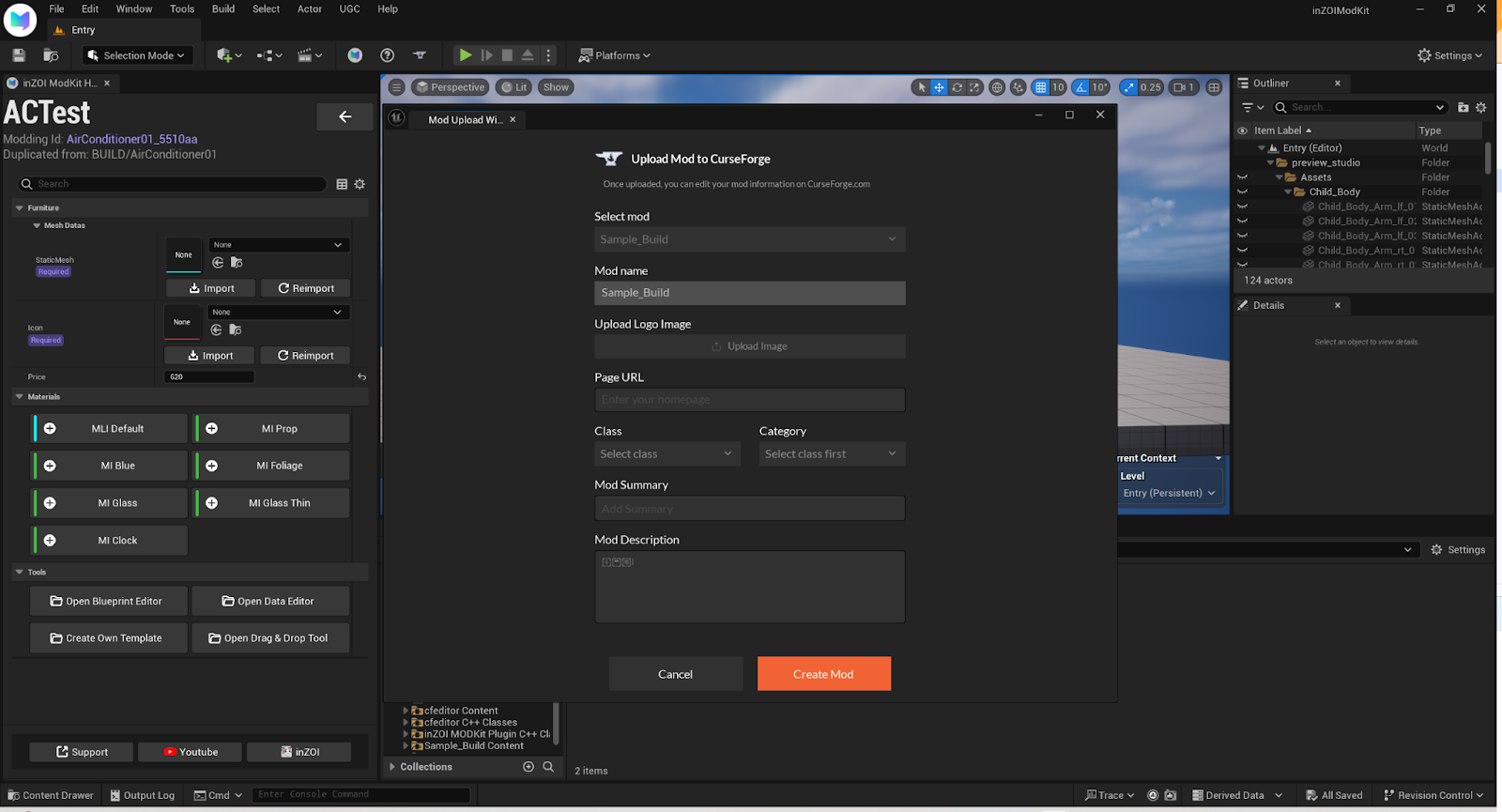The height and width of the screenshot is (812, 1502).
Task: Open the Add actor toolbar icon
Action: [x=229, y=55]
